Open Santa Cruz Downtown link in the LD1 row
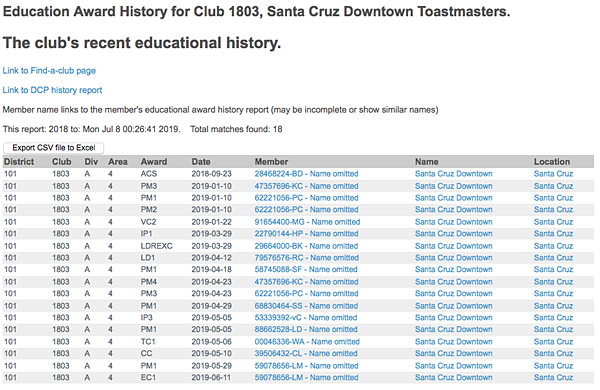The height and width of the screenshot is (390, 600). point(453,258)
